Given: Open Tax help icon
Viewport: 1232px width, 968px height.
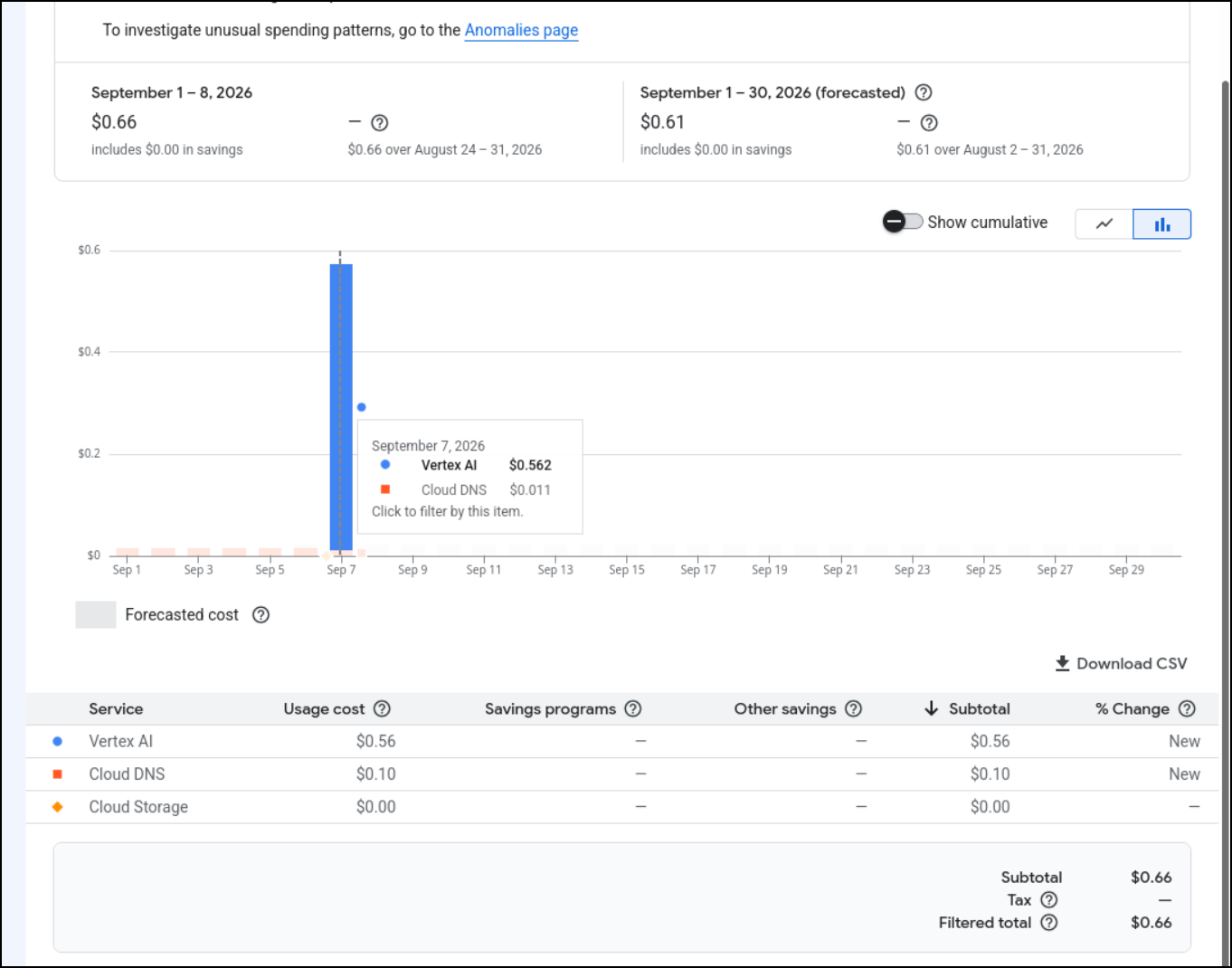Looking at the screenshot, I should click(x=1049, y=900).
